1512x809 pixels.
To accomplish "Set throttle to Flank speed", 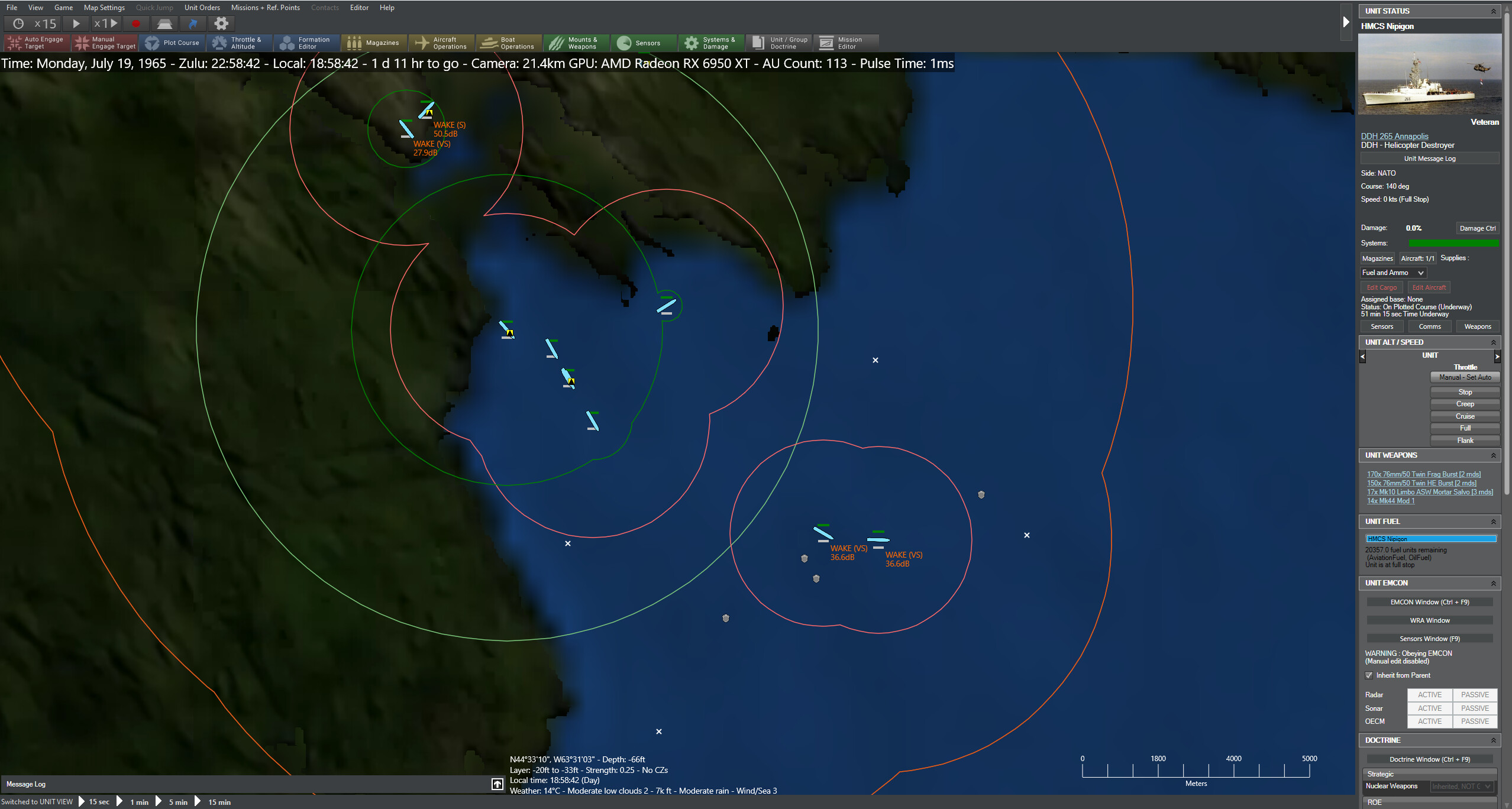I will (x=1465, y=440).
